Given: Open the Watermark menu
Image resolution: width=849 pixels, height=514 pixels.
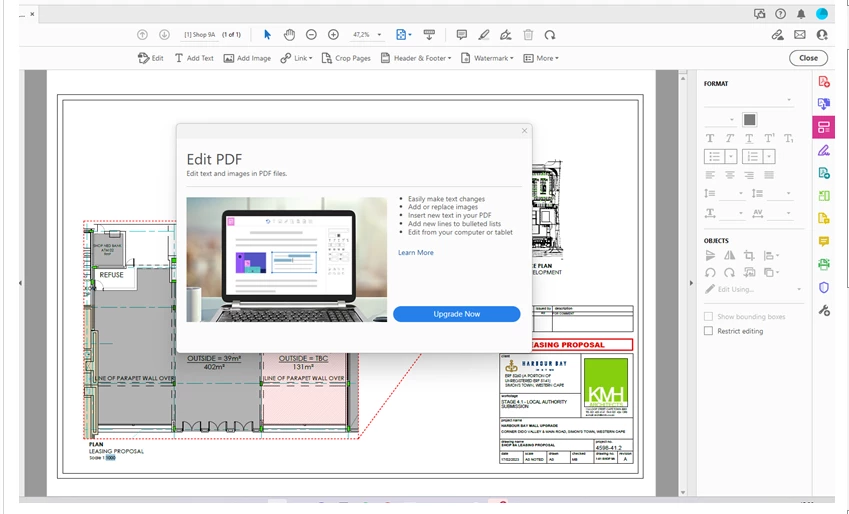Looking at the screenshot, I should pos(487,58).
